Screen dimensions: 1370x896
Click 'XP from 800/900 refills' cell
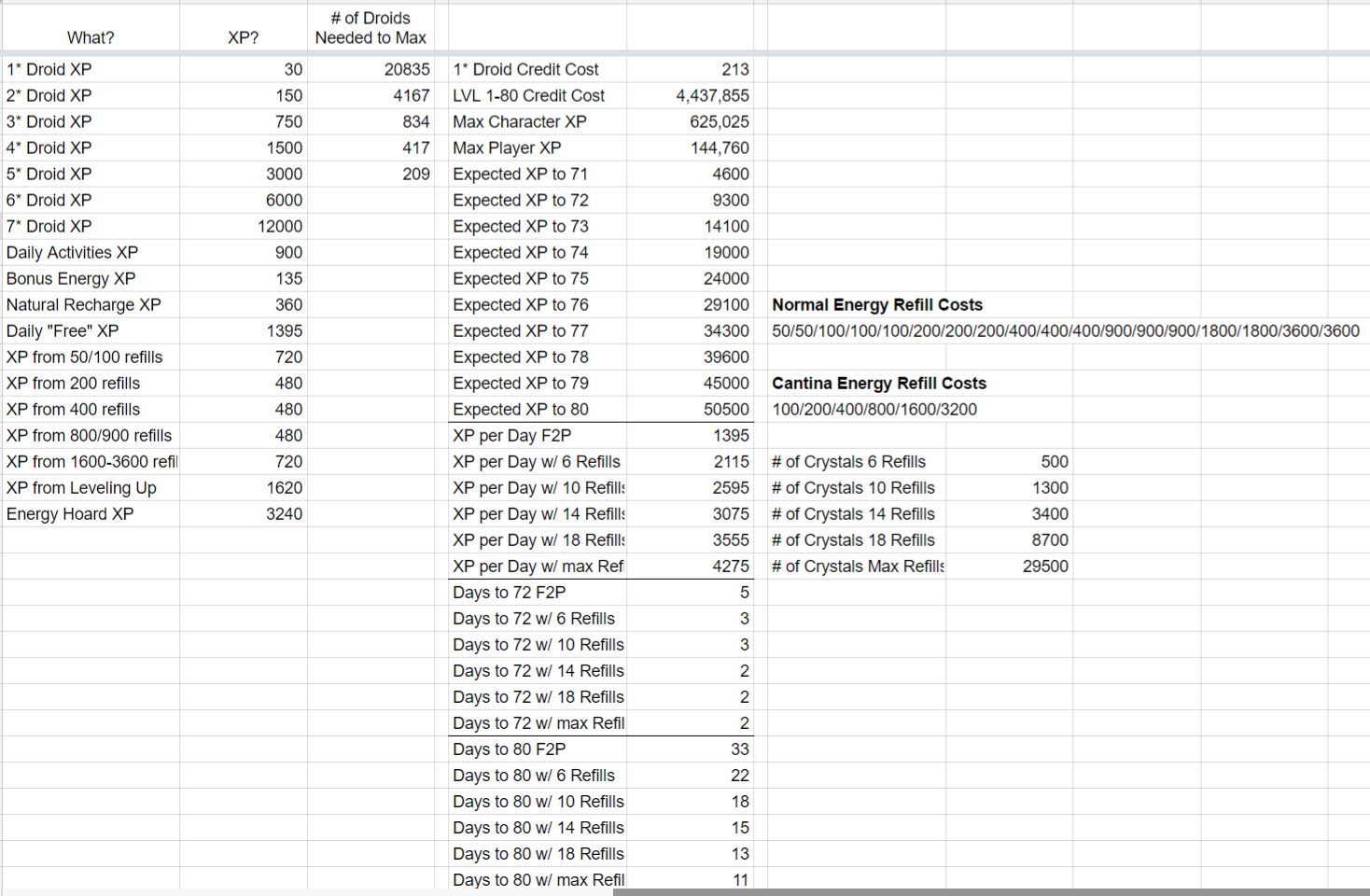91,435
